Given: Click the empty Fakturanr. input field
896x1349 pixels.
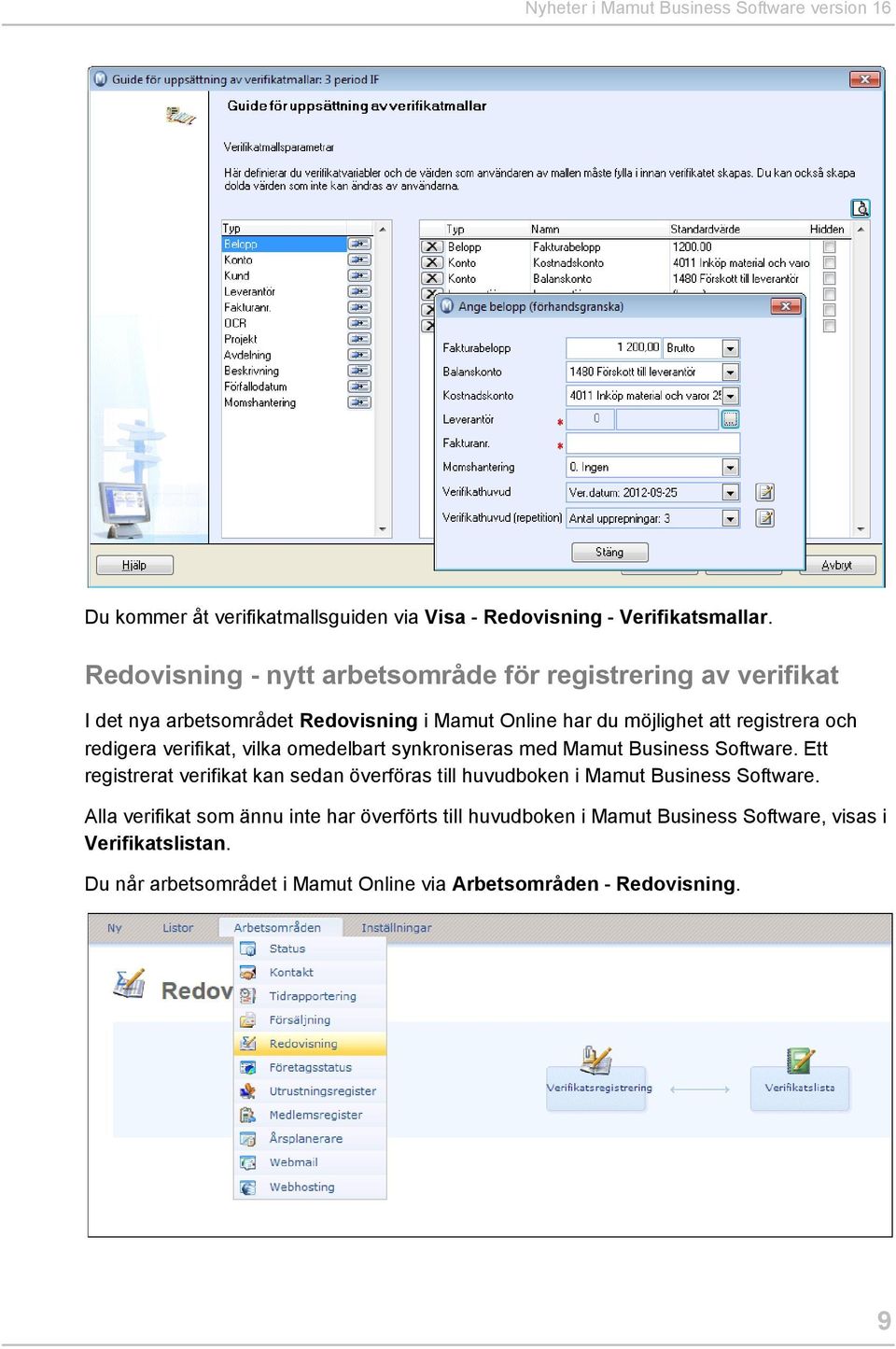Looking at the screenshot, I should coord(653,443).
